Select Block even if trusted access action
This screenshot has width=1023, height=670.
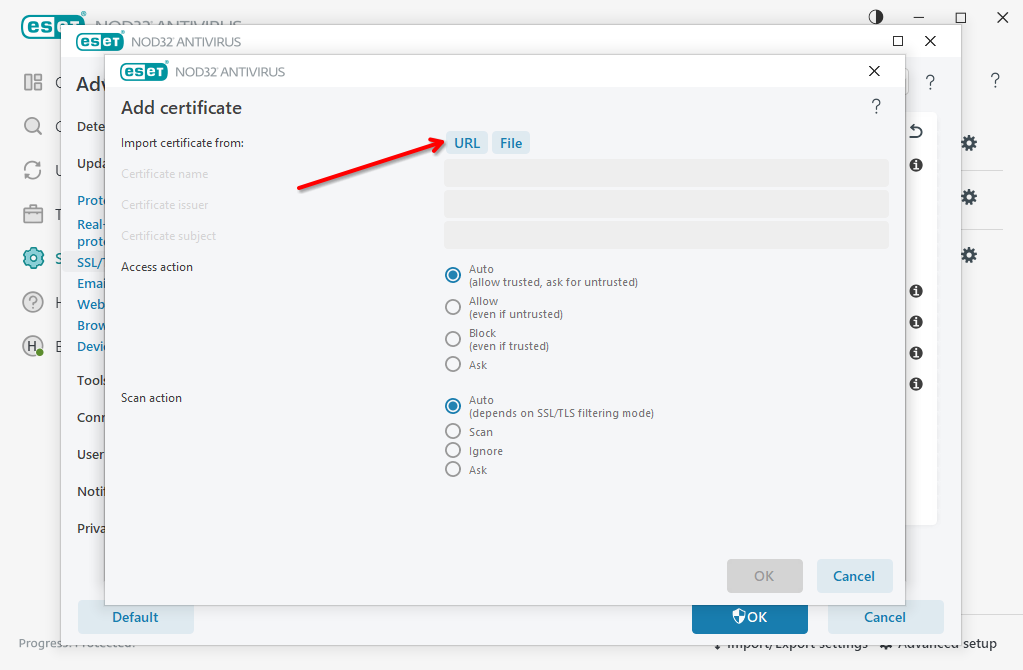pyautogui.click(x=453, y=339)
